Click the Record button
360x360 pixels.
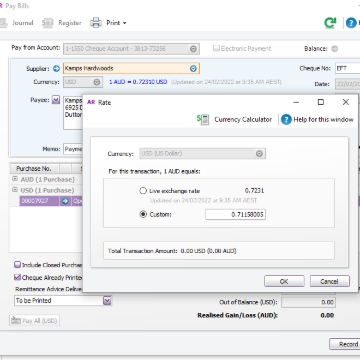[345, 344]
